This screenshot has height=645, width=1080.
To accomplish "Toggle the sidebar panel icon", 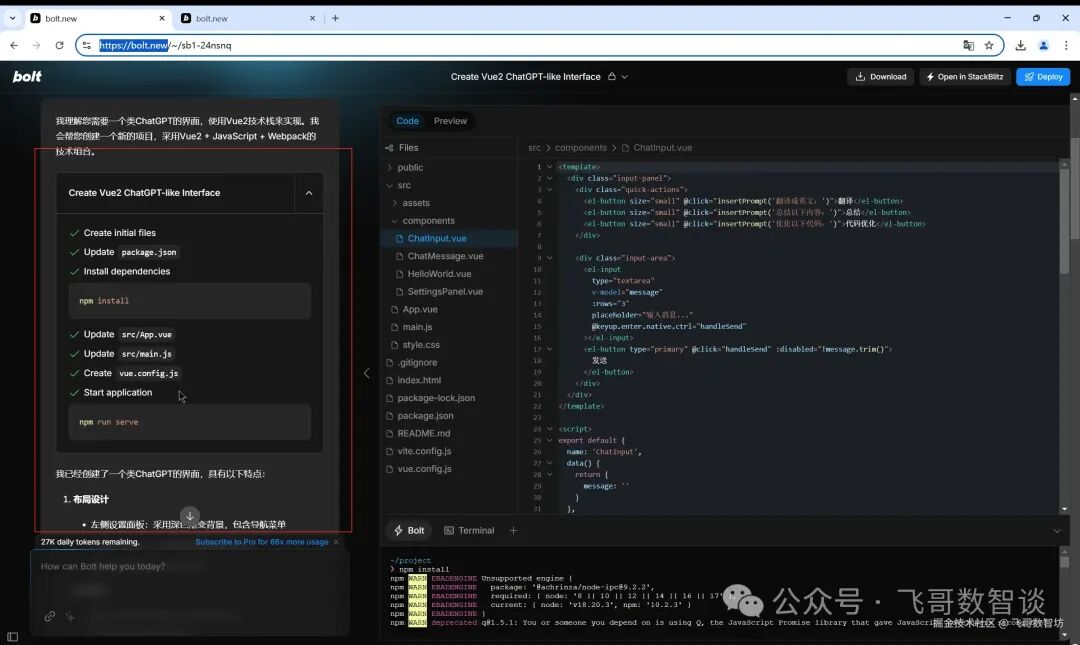I will pyautogui.click(x=12, y=637).
